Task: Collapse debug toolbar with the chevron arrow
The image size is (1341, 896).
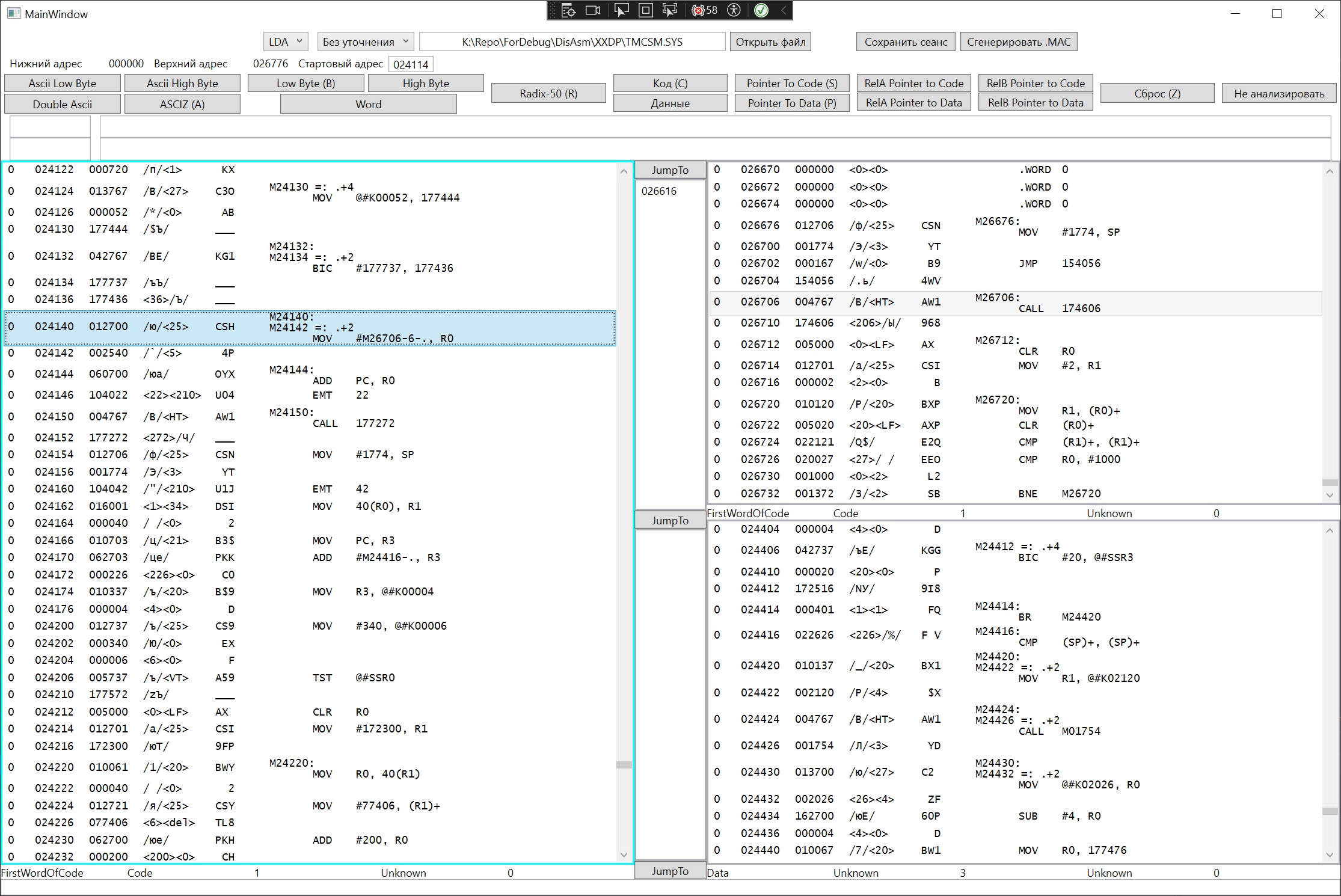Action: click(x=783, y=10)
